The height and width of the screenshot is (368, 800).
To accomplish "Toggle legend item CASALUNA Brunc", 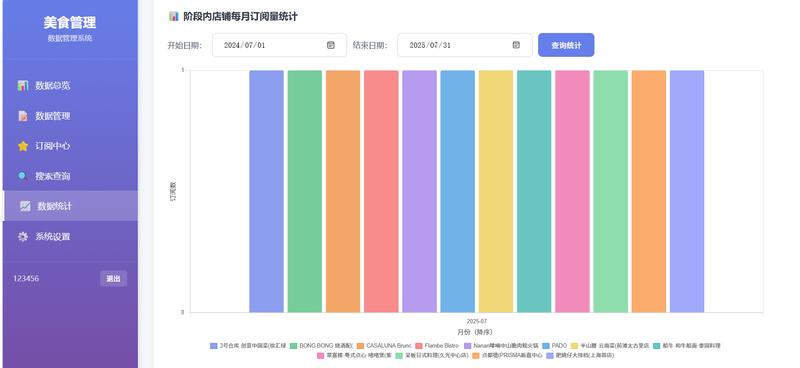I will (384, 346).
